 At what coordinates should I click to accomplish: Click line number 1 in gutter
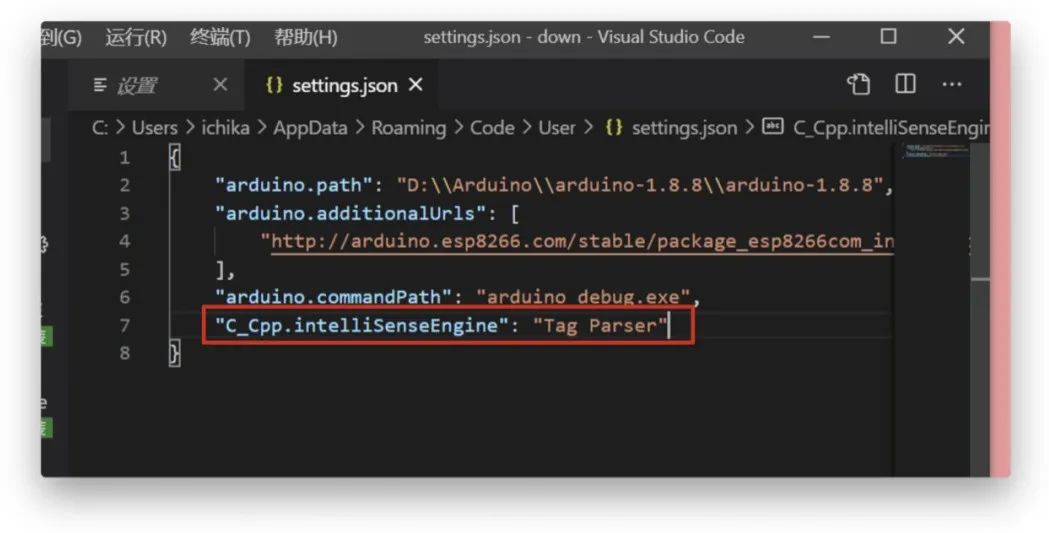pos(124,158)
